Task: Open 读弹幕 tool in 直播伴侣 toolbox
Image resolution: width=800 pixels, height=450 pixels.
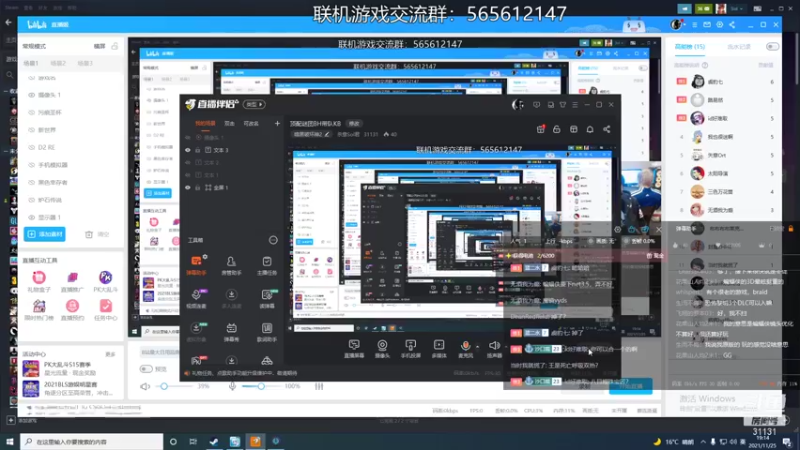Action: coord(267,299)
